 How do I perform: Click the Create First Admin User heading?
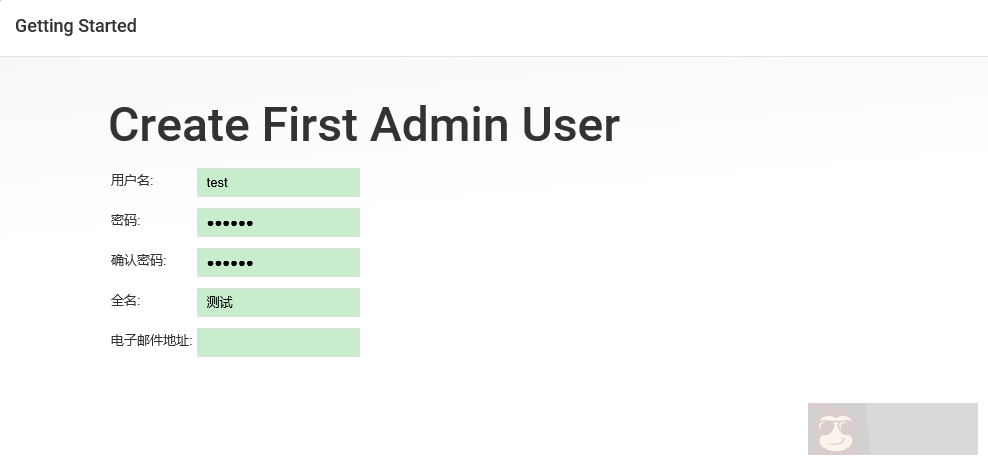coord(364,125)
